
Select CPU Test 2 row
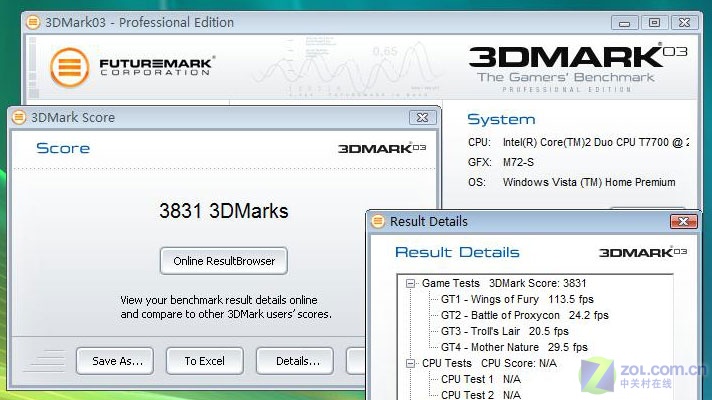481,395
